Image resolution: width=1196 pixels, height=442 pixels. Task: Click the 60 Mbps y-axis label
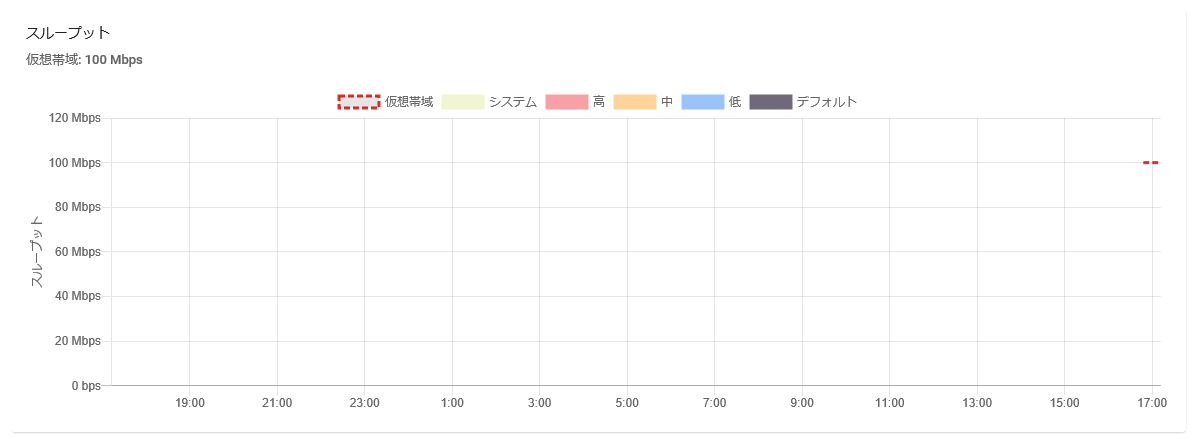pyautogui.click(x=78, y=252)
